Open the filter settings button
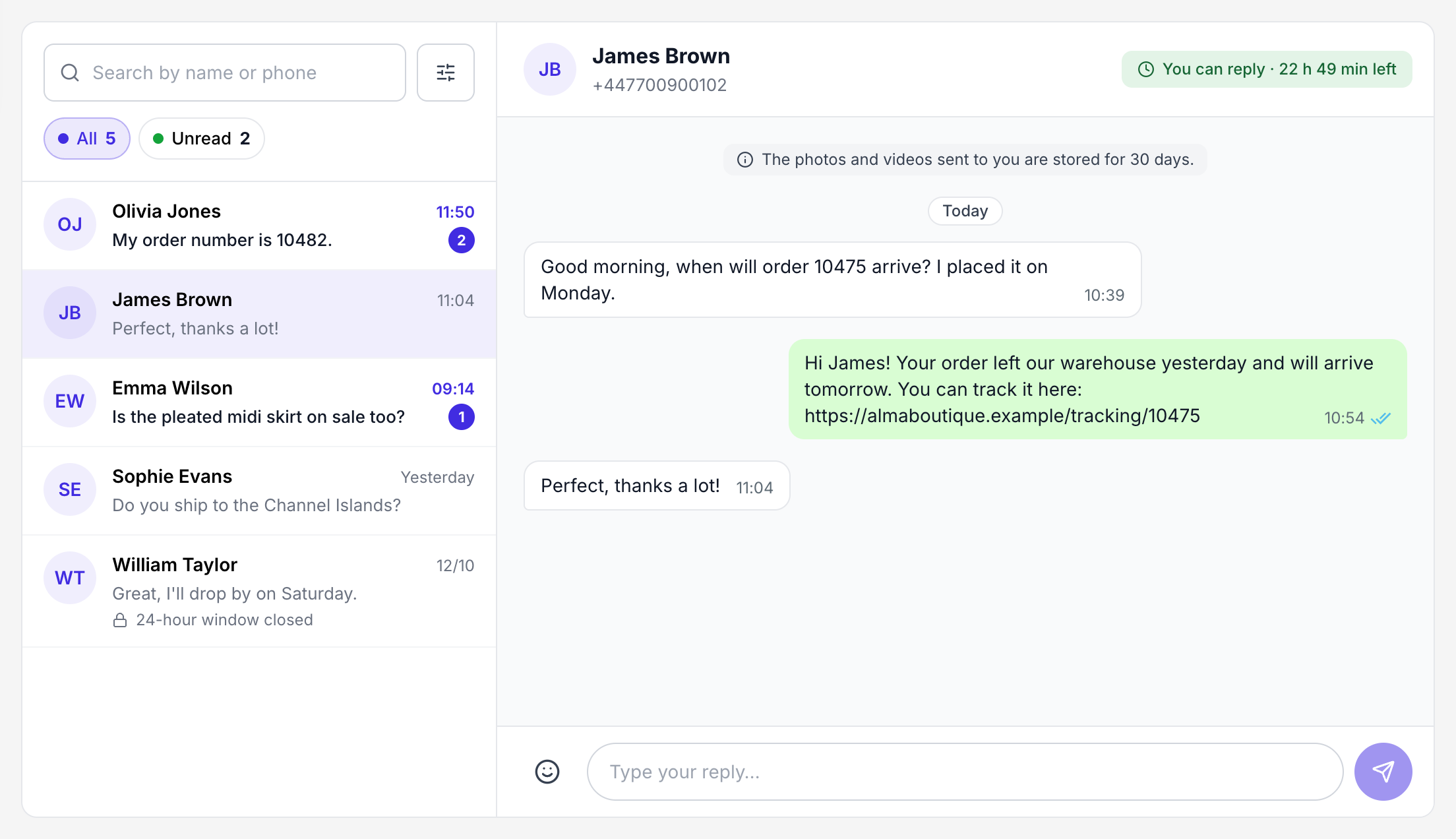 pos(446,73)
